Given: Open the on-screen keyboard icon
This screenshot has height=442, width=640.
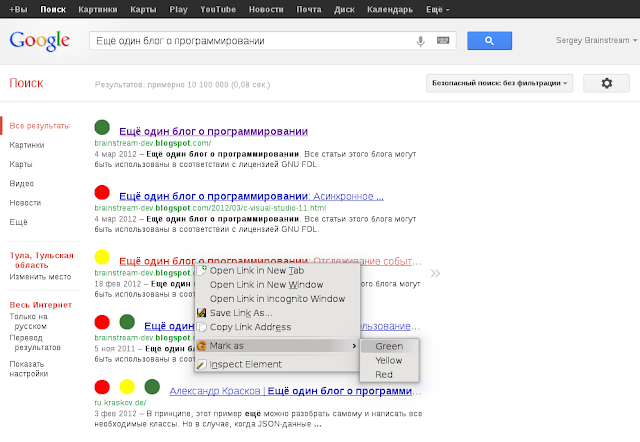Looking at the screenshot, I should 443,40.
